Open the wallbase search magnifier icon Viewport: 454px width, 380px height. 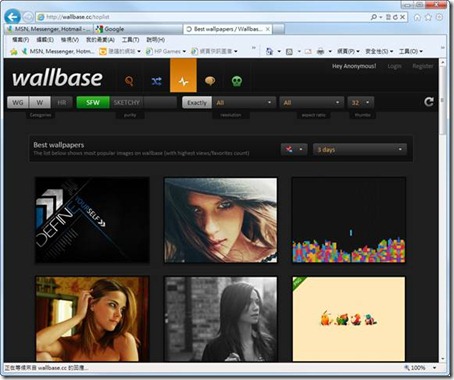(129, 81)
